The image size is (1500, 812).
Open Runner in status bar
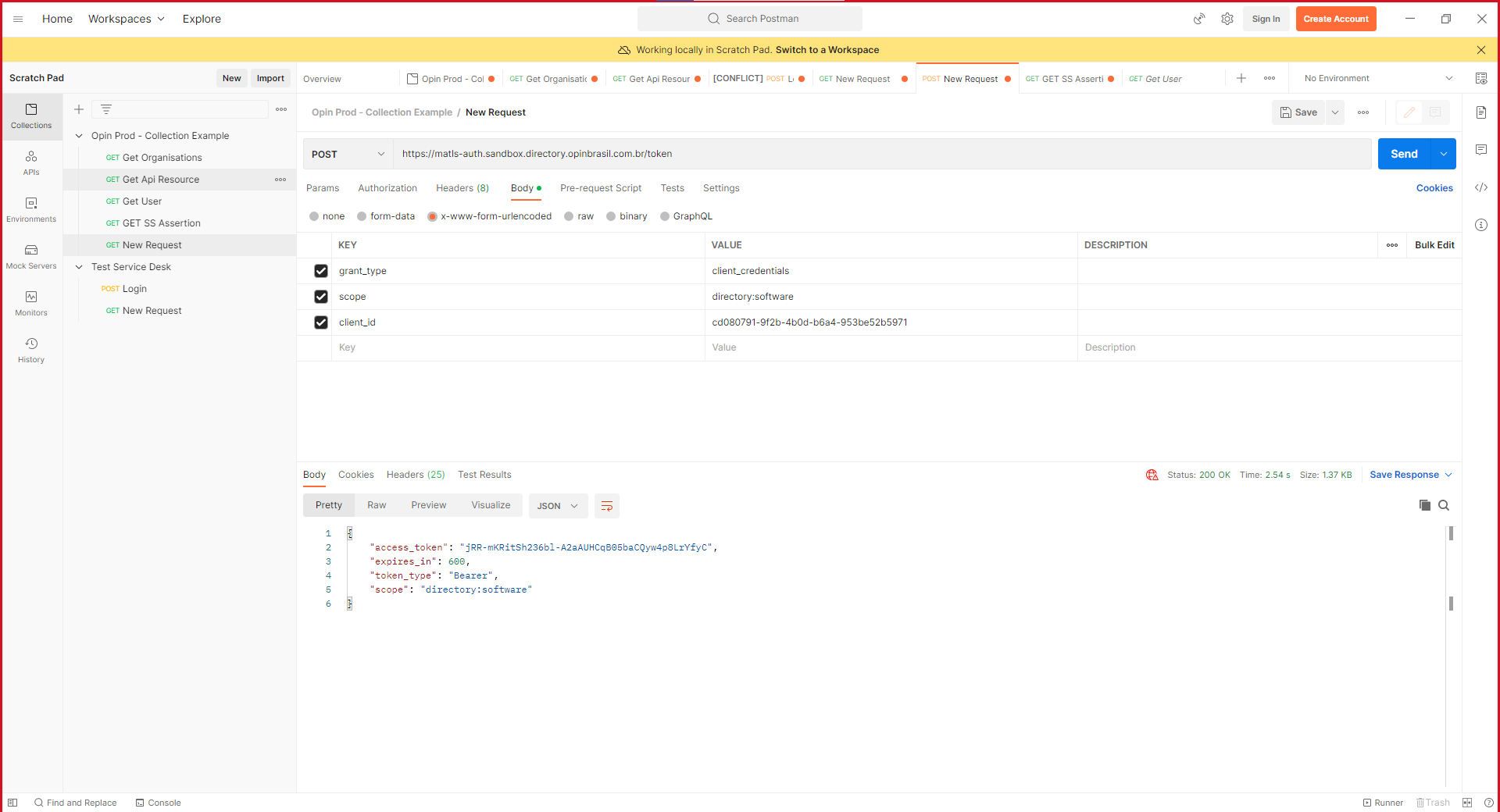coord(1383,803)
